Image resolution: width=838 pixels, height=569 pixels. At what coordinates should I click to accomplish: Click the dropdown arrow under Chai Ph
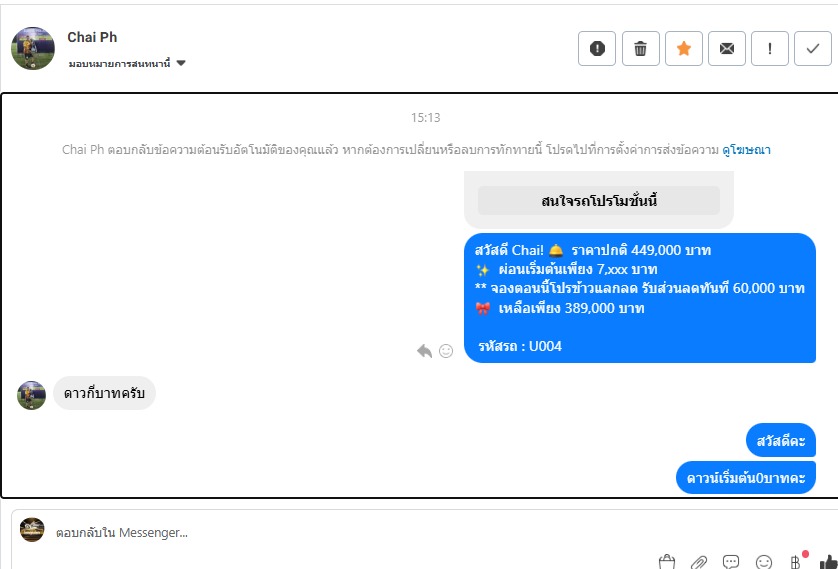click(x=181, y=63)
